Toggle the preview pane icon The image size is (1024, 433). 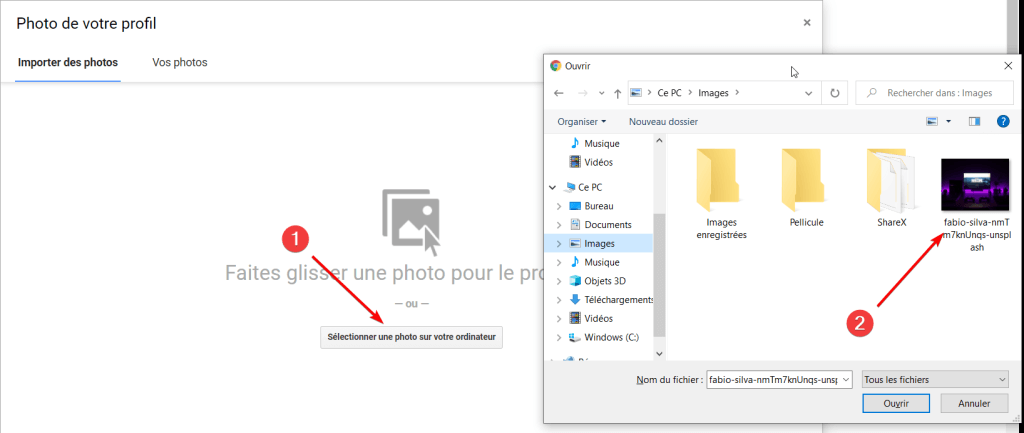click(x=974, y=121)
